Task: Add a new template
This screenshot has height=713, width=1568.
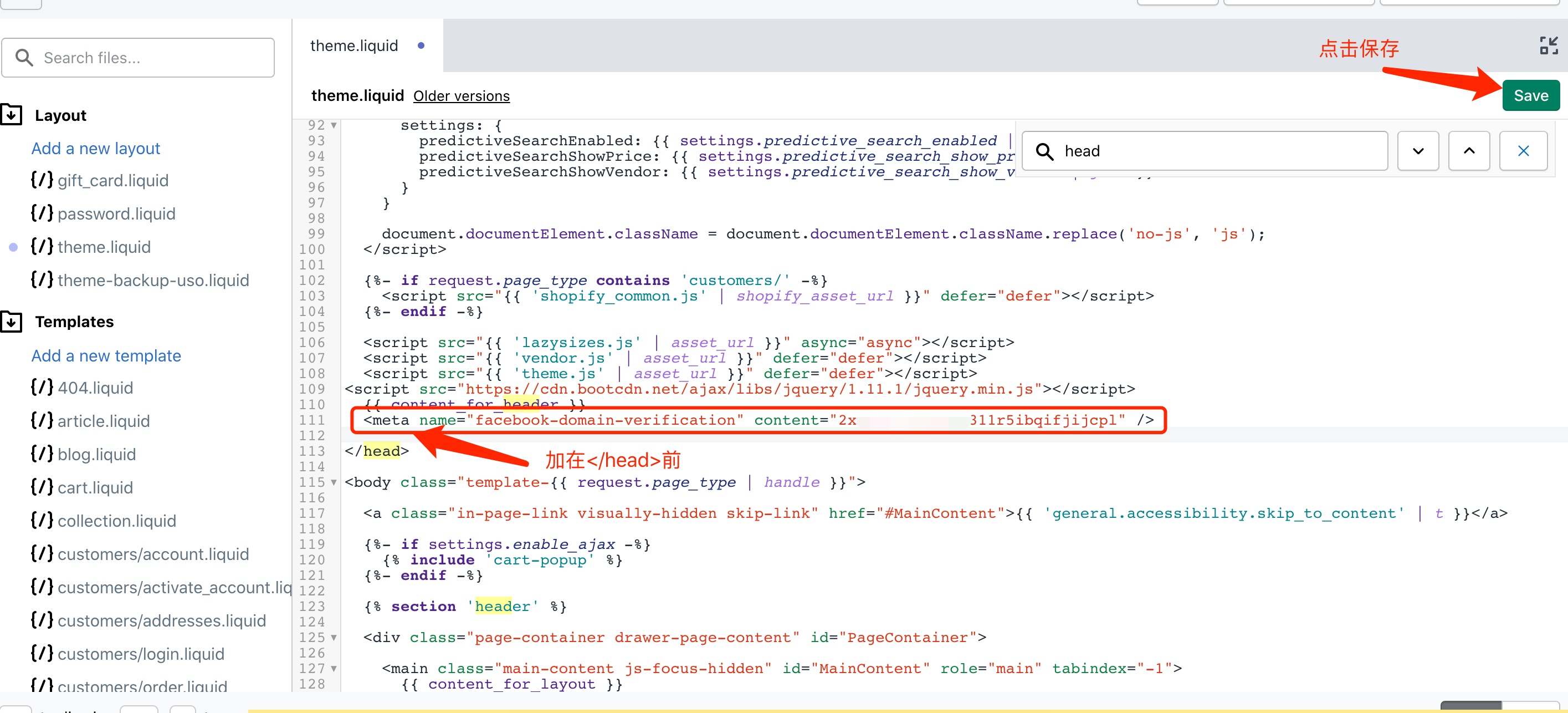Action: coord(106,355)
